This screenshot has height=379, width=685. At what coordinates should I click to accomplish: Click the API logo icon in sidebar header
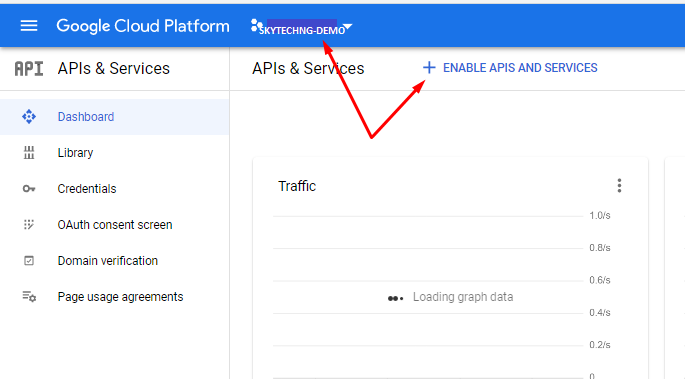(29, 69)
